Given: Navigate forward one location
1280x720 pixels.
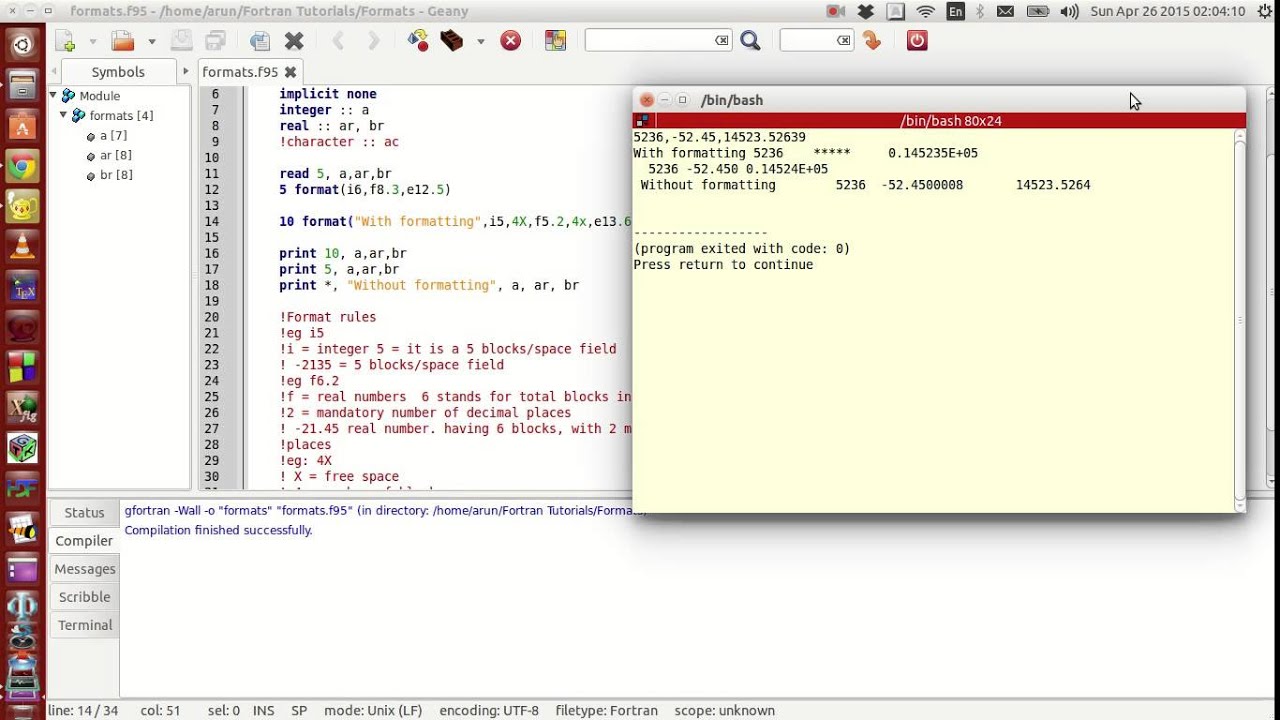Looking at the screenshot, I should (x=373, y=41).
